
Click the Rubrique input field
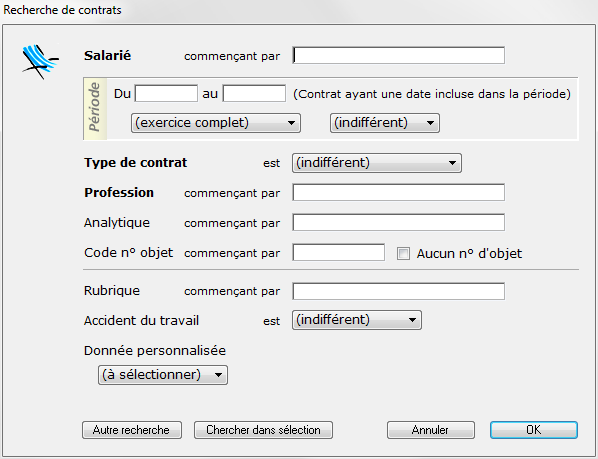(x=399, y=291)
